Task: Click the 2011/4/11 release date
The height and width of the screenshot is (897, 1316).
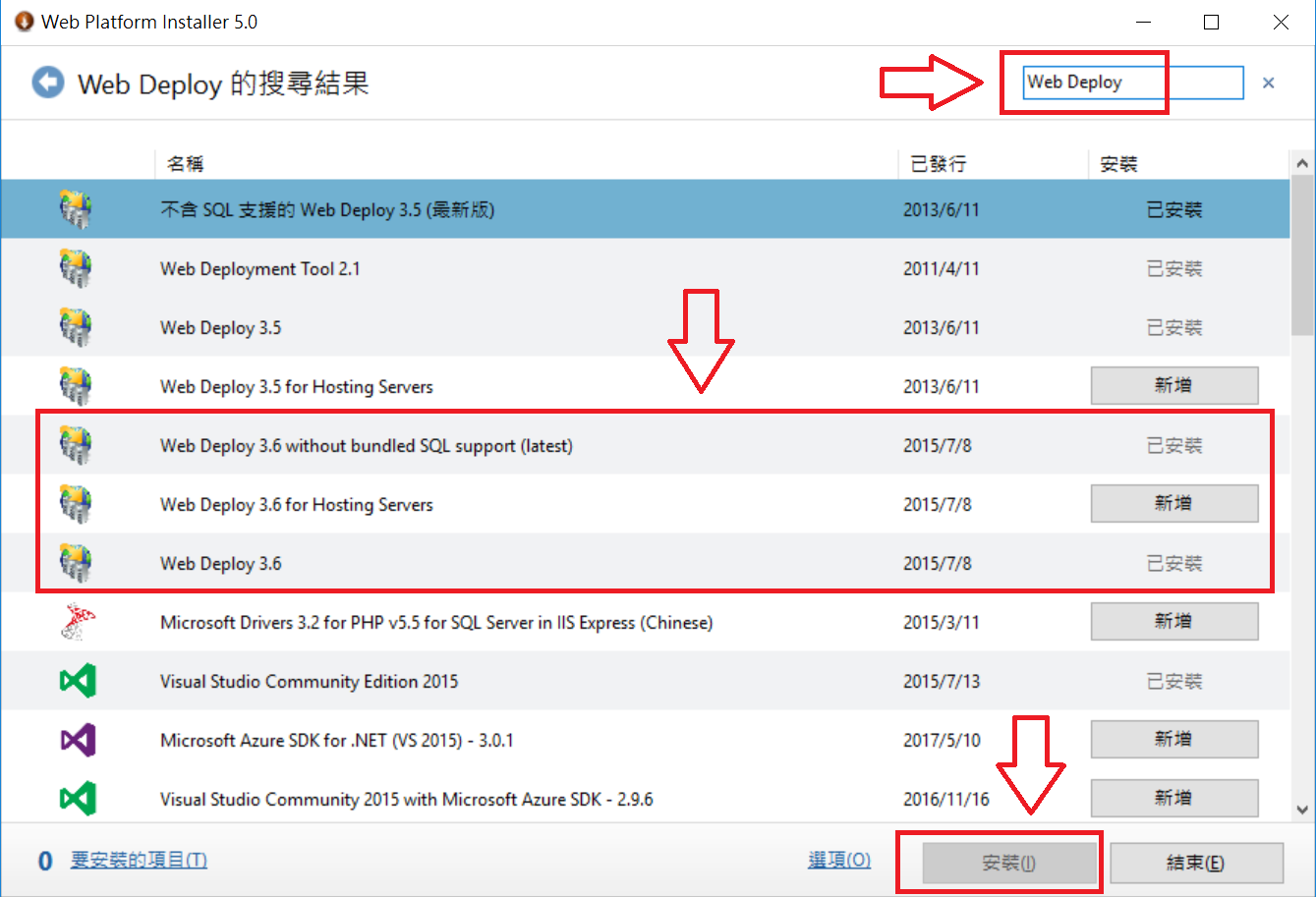Action: point(942,268)
